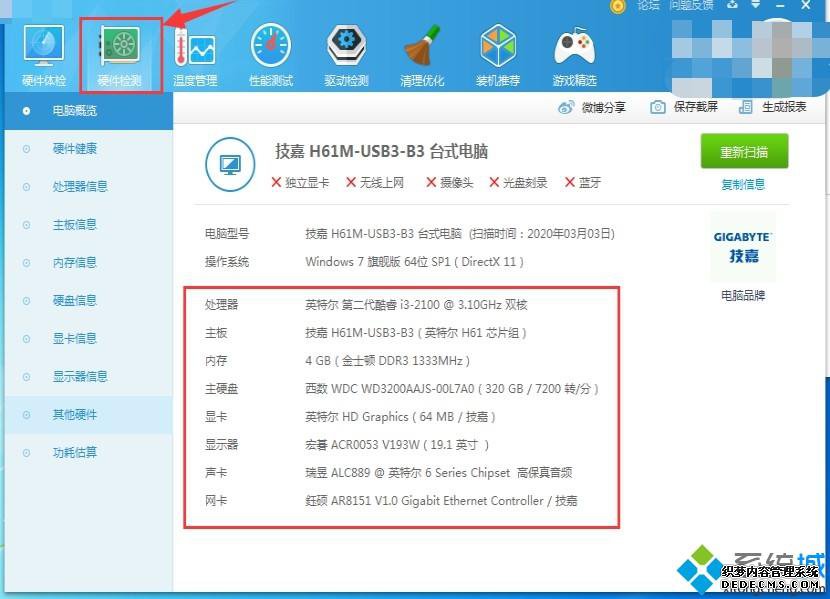The height and width of the screenshot is (599, 830).
Task: Click the 问题反馈 feedback link
Action: [691, 5]
